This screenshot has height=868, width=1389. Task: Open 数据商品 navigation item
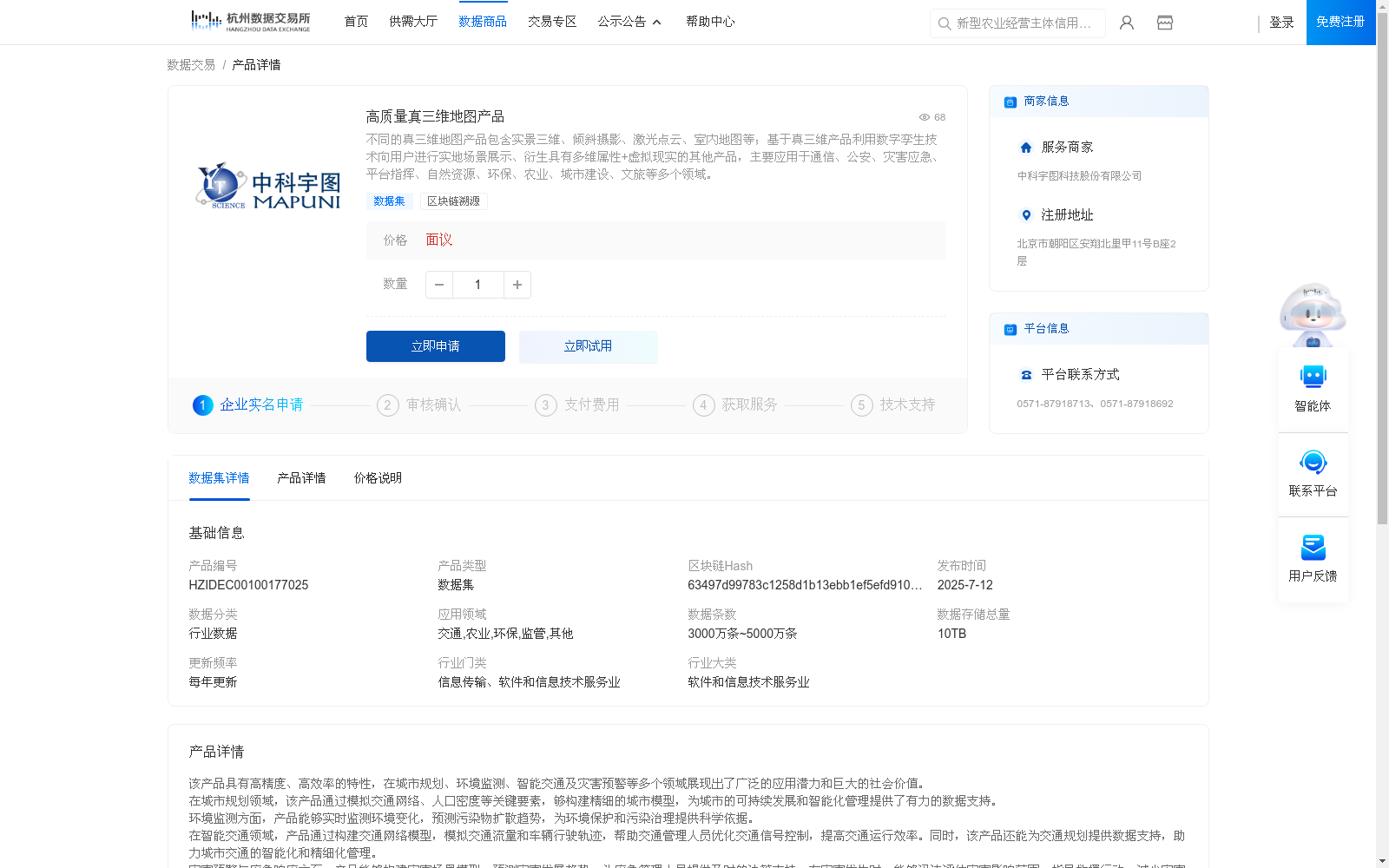(x=483, y=22)
